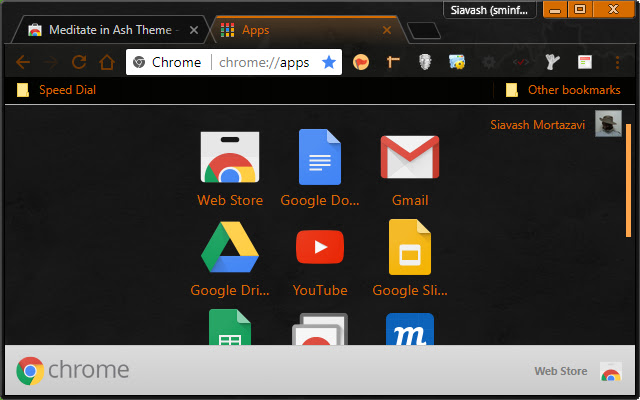Reload the current page

pos(79,62)
